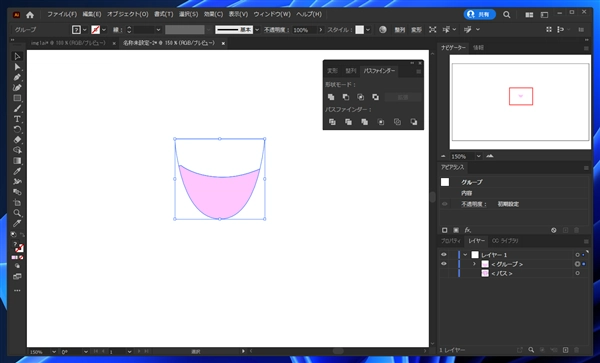600x363 pixels.
Task: Click the Navigator zoom-in mountain icon
Action: point(490,156)
